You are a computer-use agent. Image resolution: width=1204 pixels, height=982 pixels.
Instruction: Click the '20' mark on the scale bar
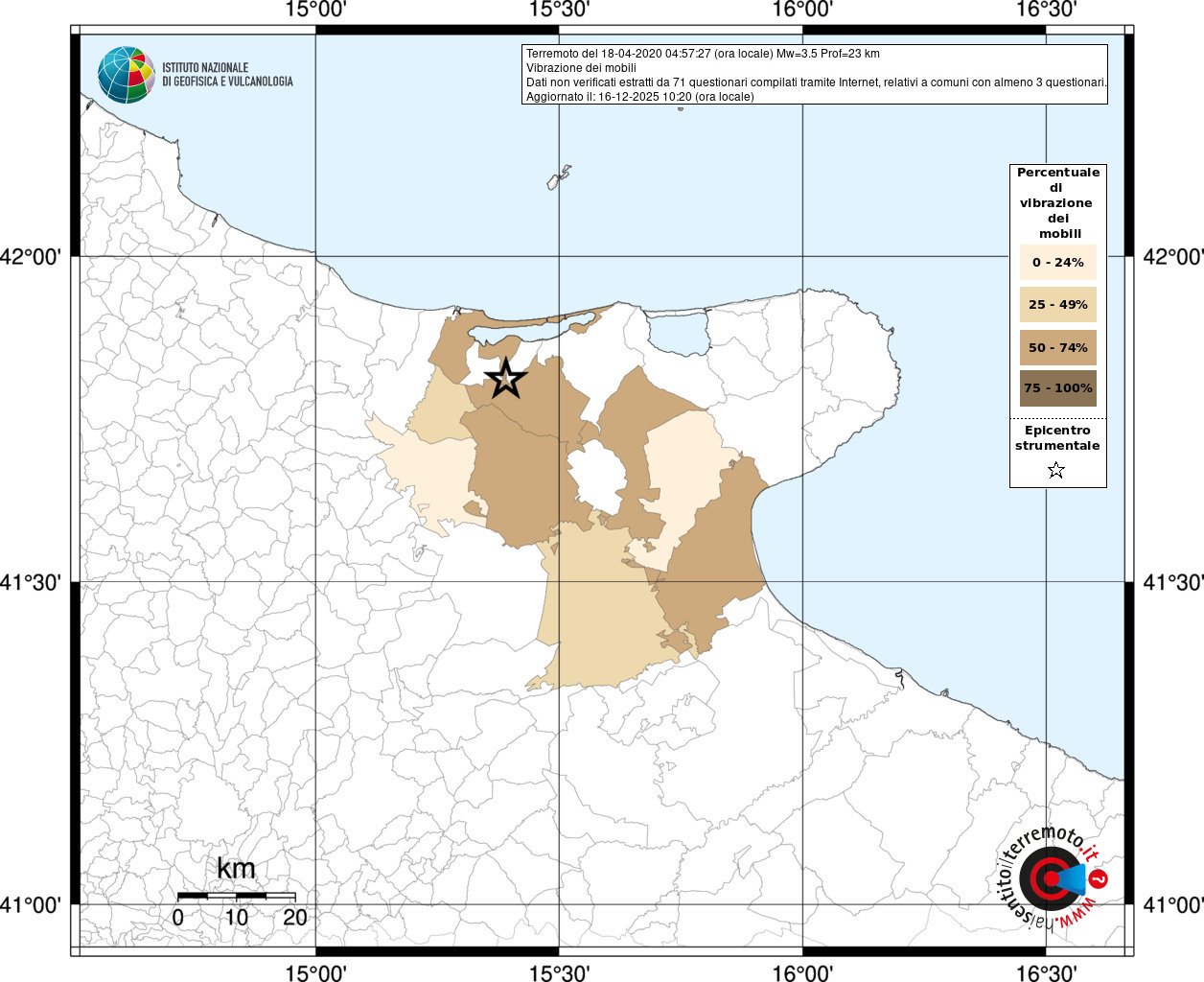[295, 917]
